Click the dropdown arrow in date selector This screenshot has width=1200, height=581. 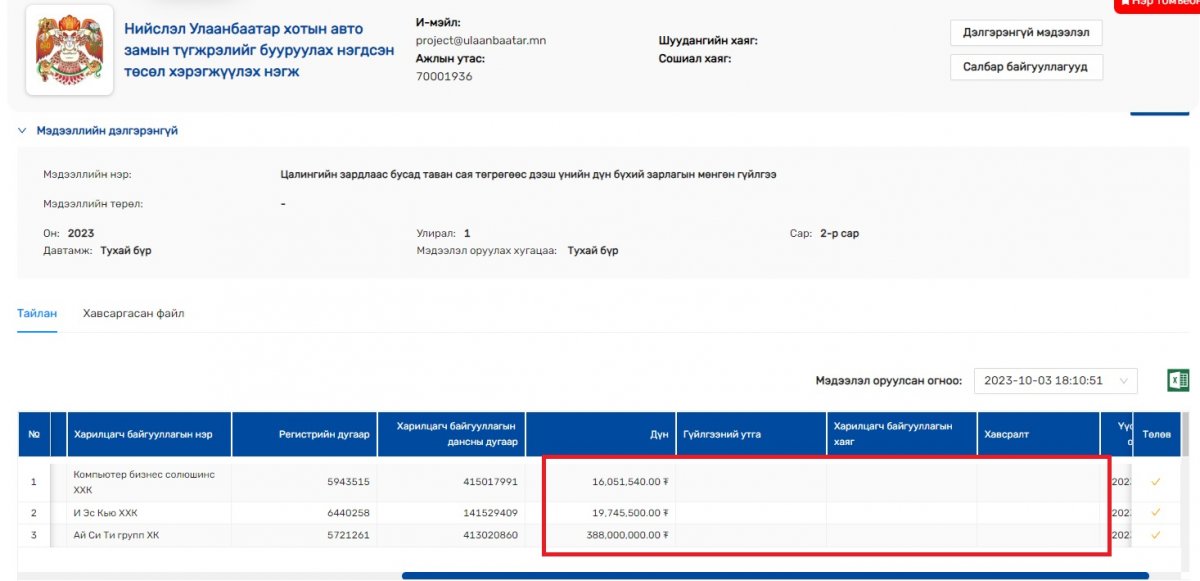coord(1125,381)
